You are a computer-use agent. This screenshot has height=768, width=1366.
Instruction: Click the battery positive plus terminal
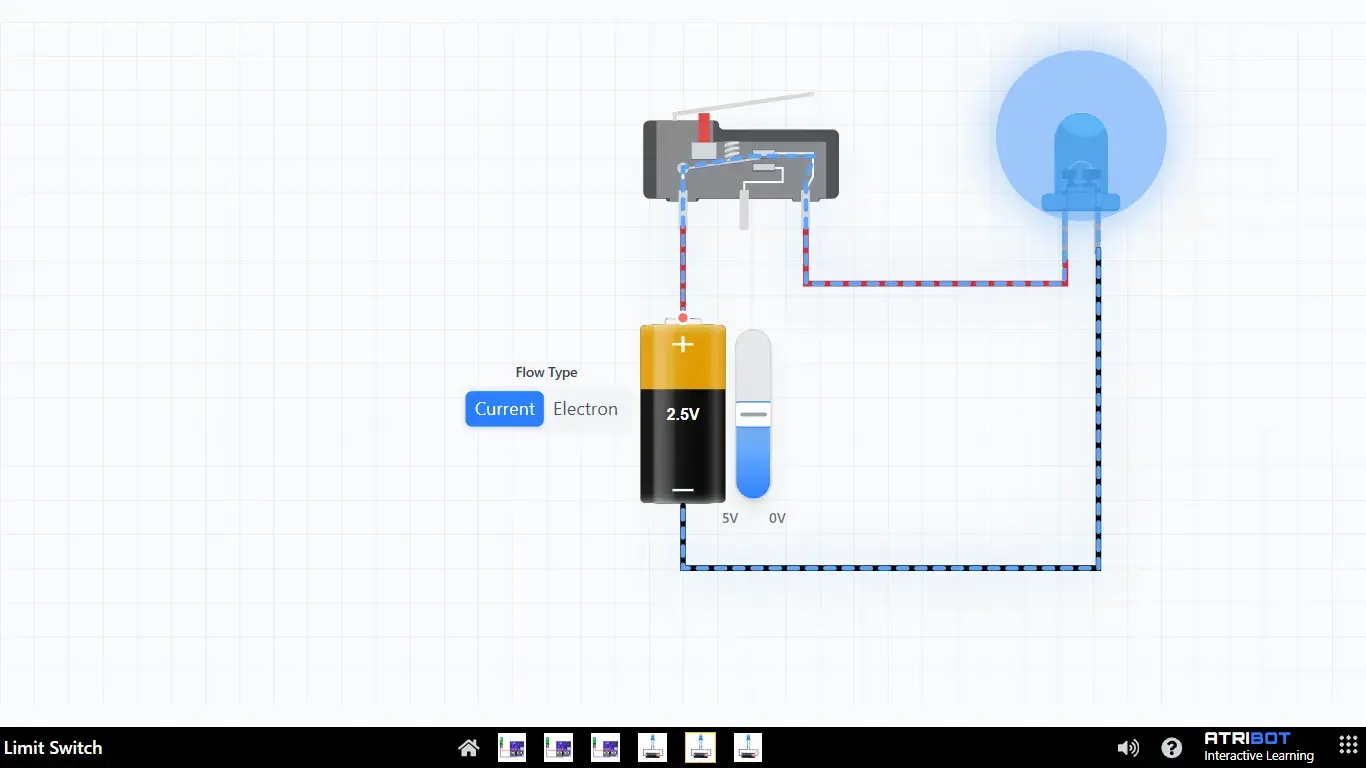[x=683, y=344]
